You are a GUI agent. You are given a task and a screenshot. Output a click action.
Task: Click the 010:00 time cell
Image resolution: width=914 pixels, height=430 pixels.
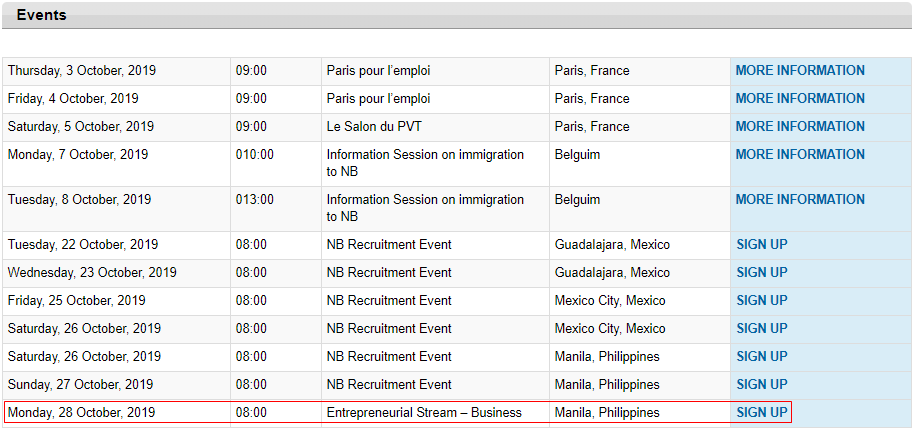coord(255,155)
